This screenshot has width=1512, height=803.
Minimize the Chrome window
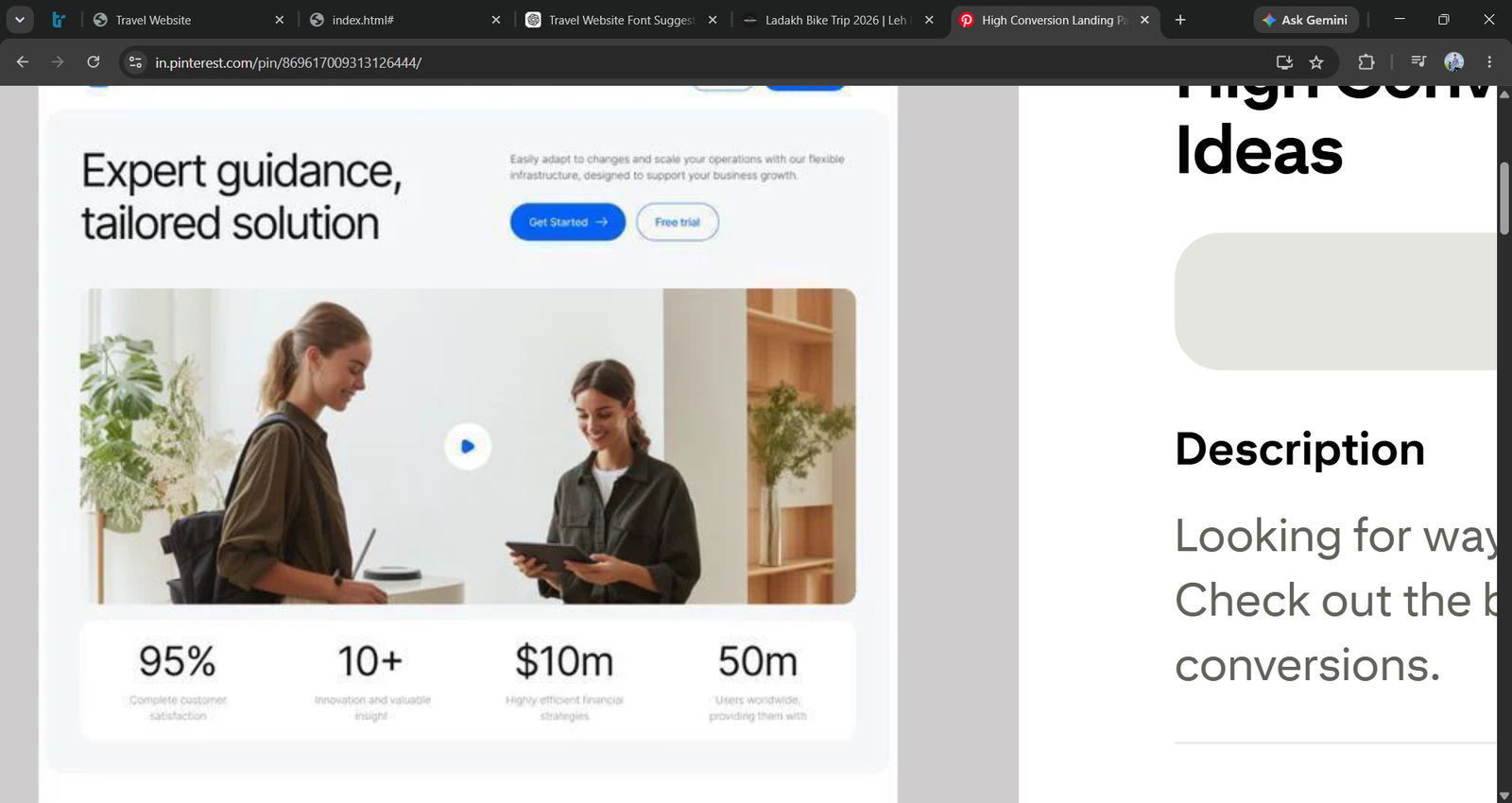click(x=1400, y=20)
